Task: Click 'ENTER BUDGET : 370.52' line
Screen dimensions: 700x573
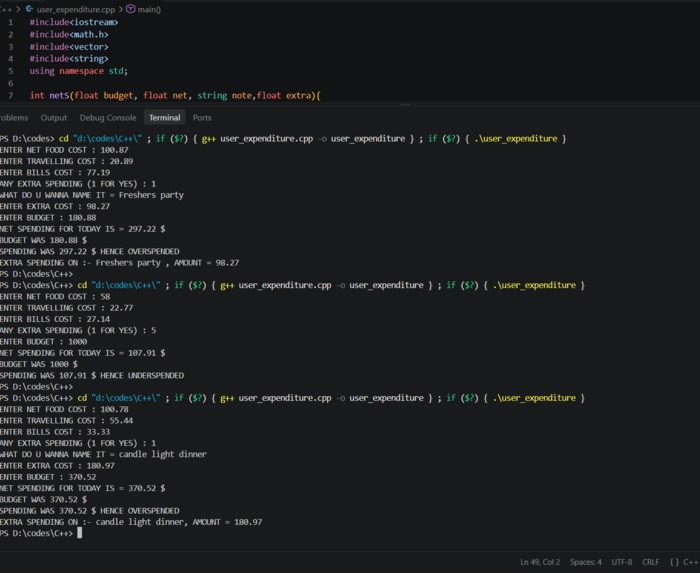Action: click(48, 477)
